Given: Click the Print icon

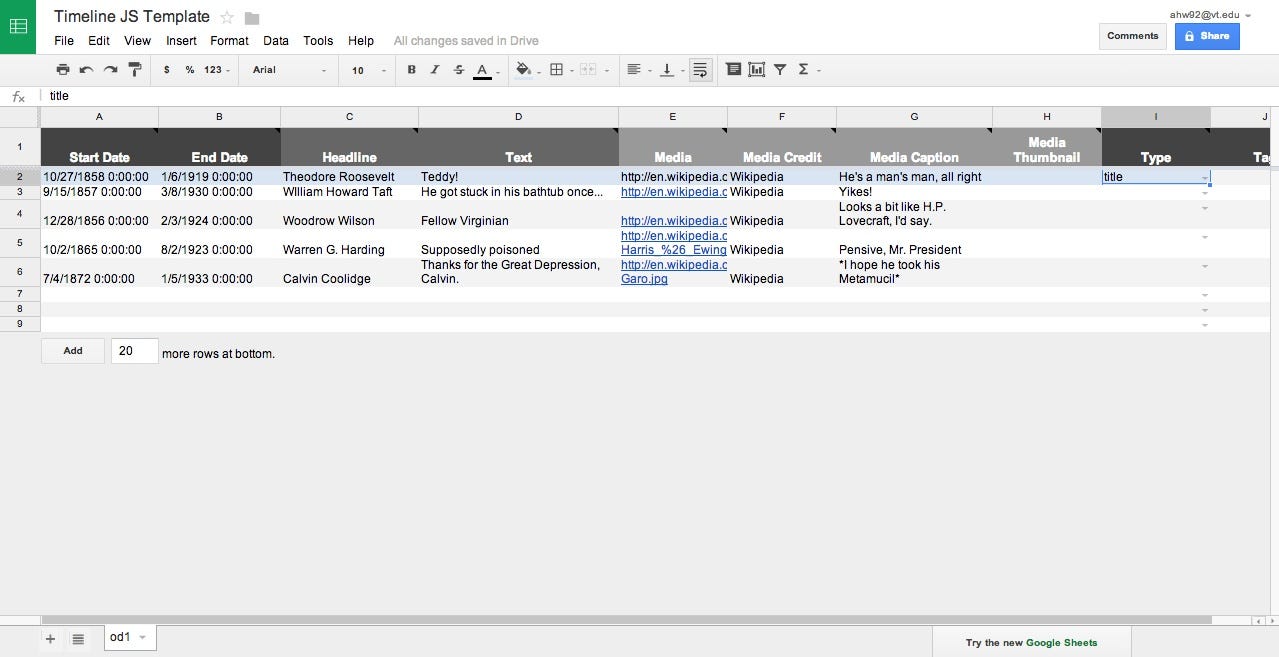Looking at the screenshot, I should click(x=62, y=69).
